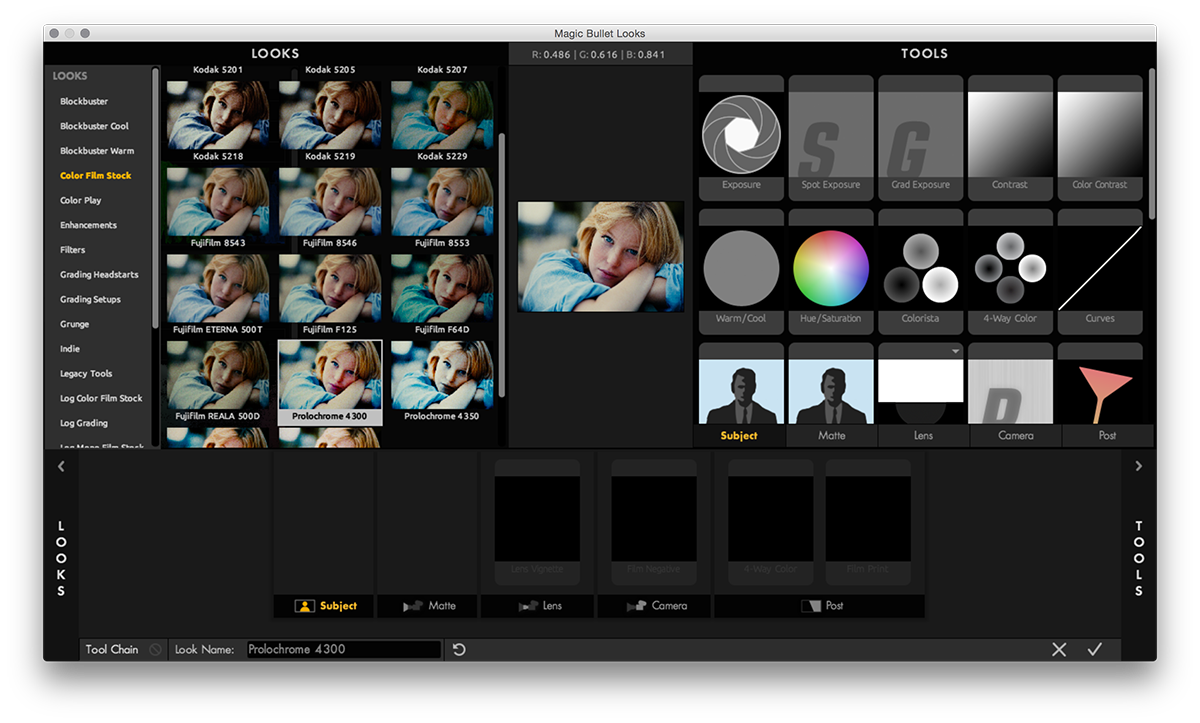
Task: Apply the look with the checkmark button
Action: pyautogui.click(x=1095, y=650)
